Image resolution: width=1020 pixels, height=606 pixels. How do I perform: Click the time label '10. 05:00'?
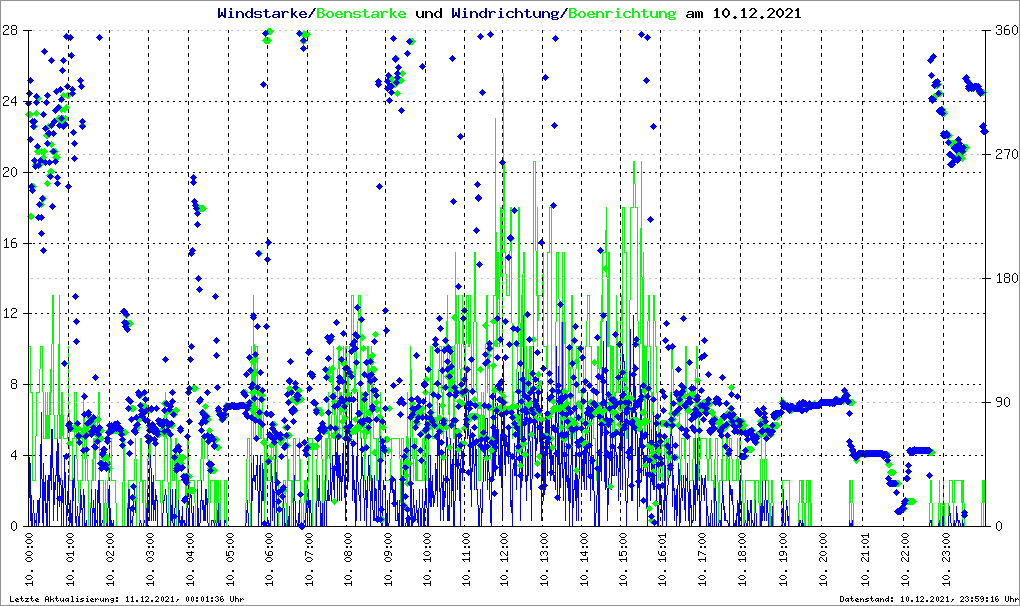tap(230, 560)
